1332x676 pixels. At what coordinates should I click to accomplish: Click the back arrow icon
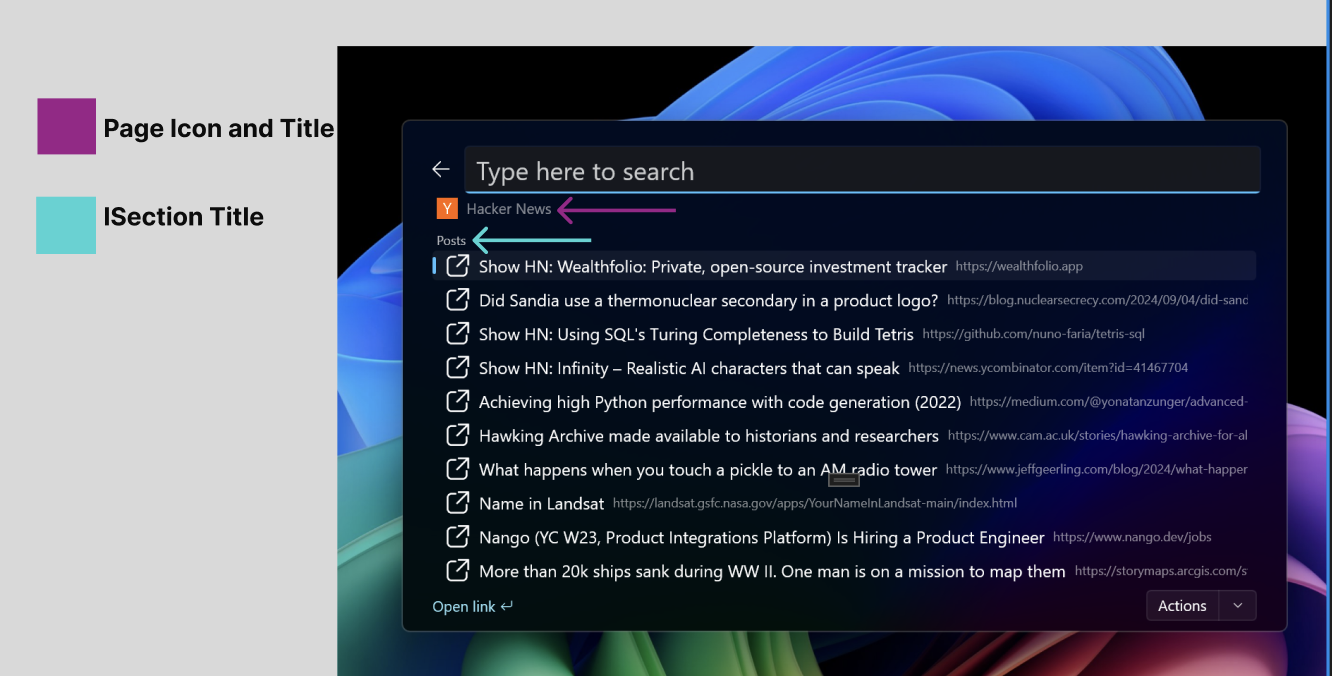[441, 170]
